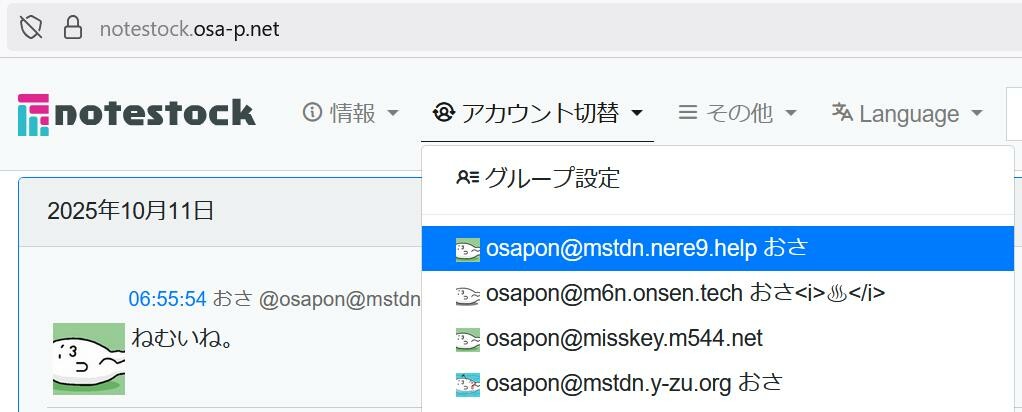Open the 06:55:54 post timestamp link
The height and width of the screenshot is (412, 1022).
point(167,299)
